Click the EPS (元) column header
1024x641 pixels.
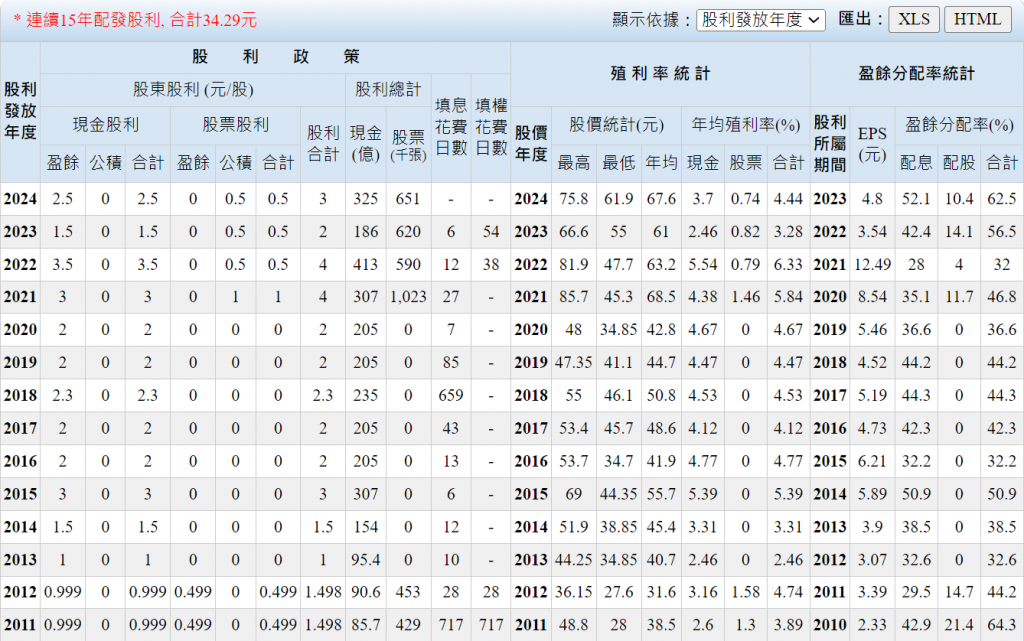coord(872,143)
